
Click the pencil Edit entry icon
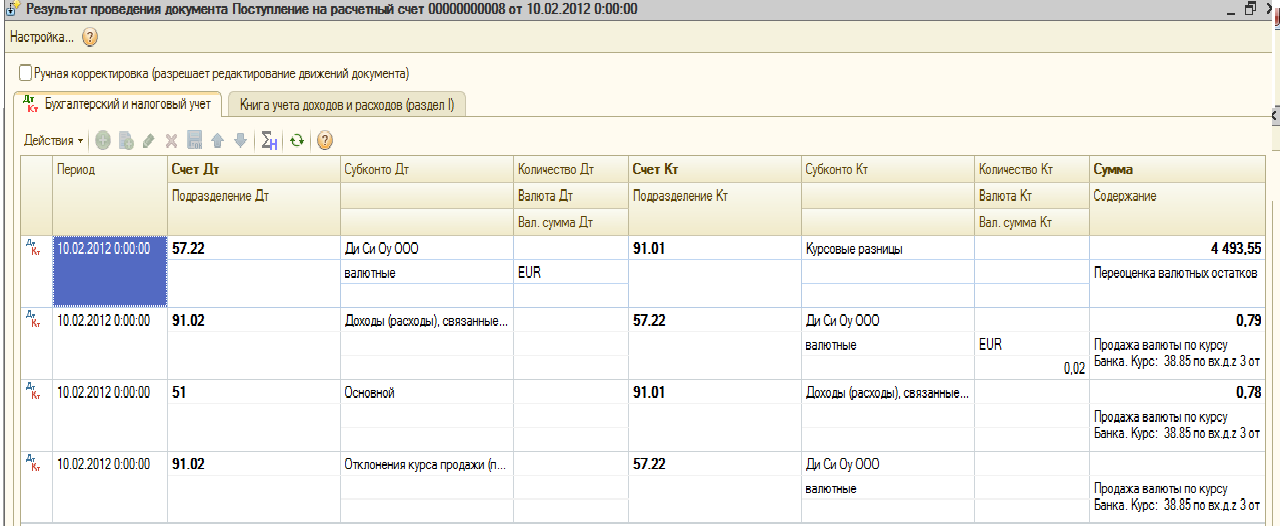point(149,141)
